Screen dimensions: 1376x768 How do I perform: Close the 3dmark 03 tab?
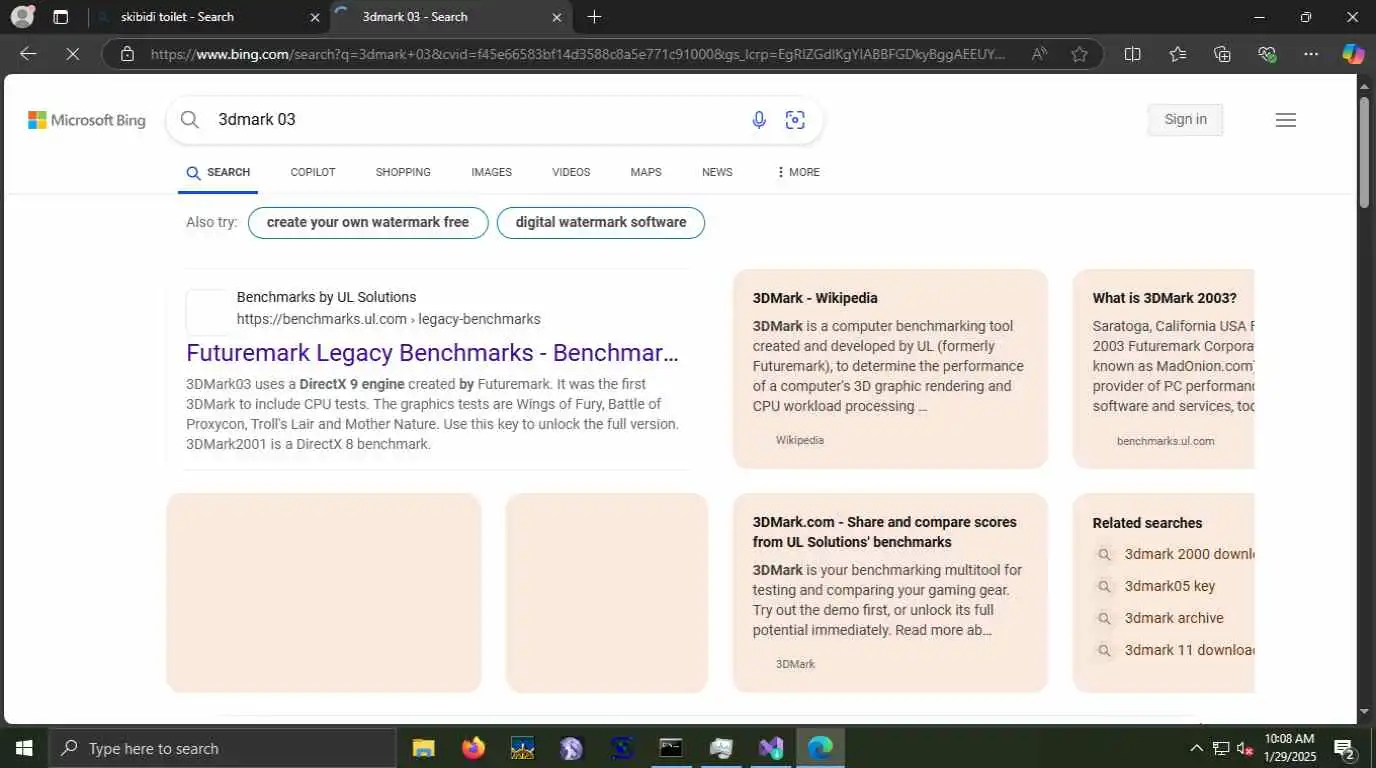557,17
